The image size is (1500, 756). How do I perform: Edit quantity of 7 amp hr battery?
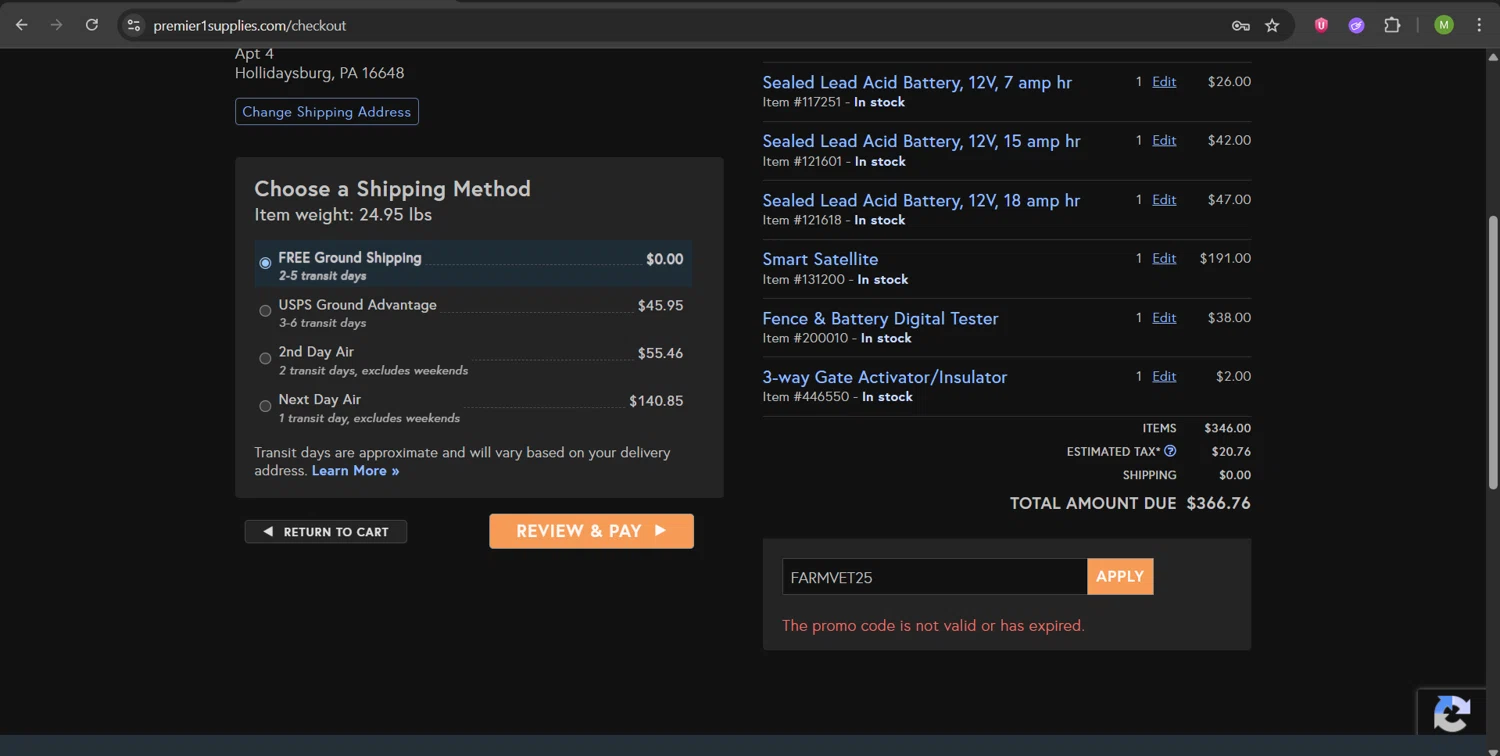[x=1164, y=81]
